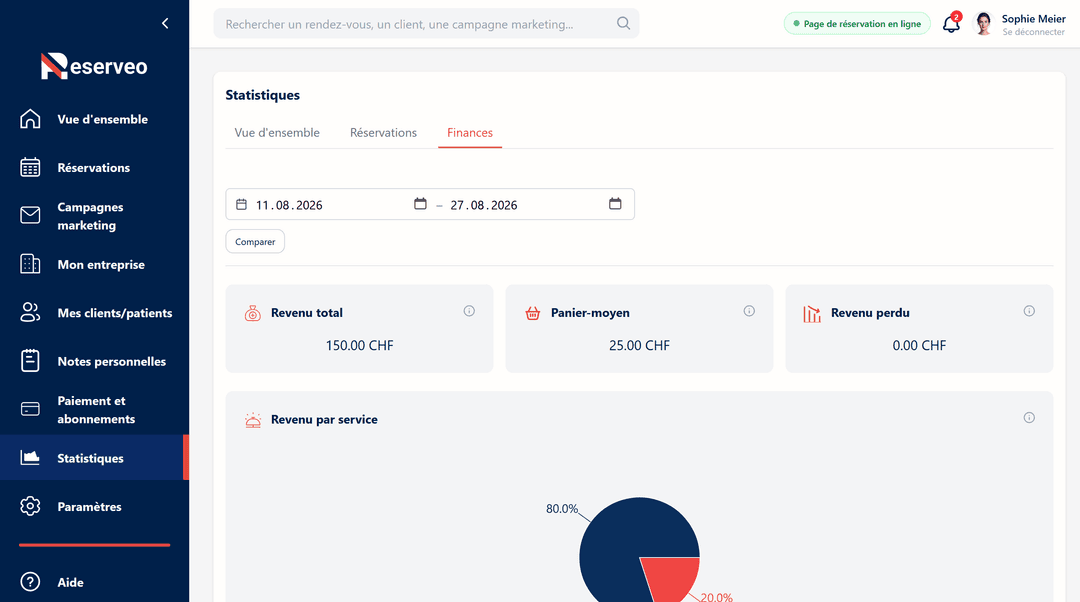Click the end date 27.08.2026 field
Viewport: 1080px width, 602px height.
click(x=484, y=205)
